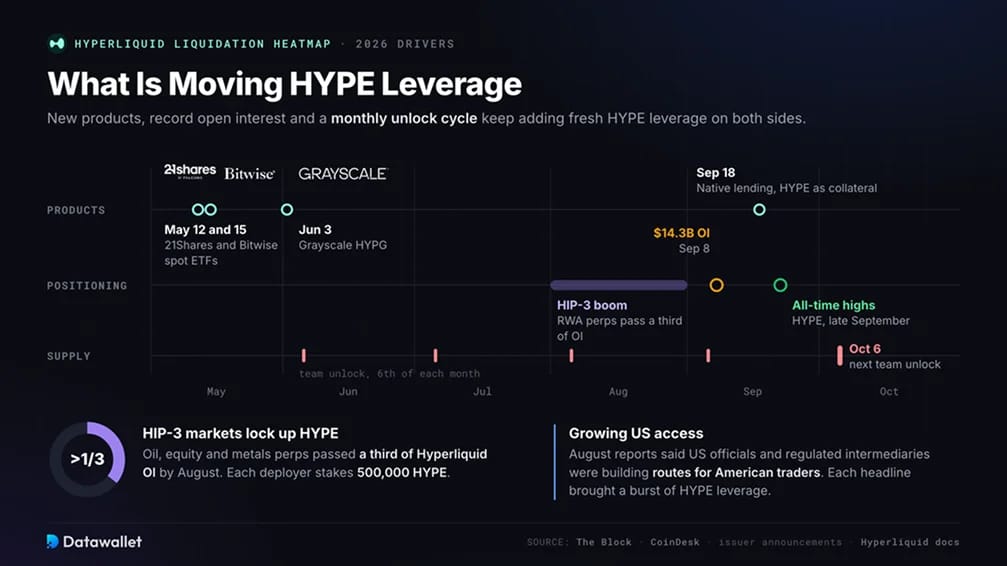The width and height of the screenshot is (1007, 566).
Task: Click 'RWA perps pass a third of OI' text
Action: [x=620, y=328]
